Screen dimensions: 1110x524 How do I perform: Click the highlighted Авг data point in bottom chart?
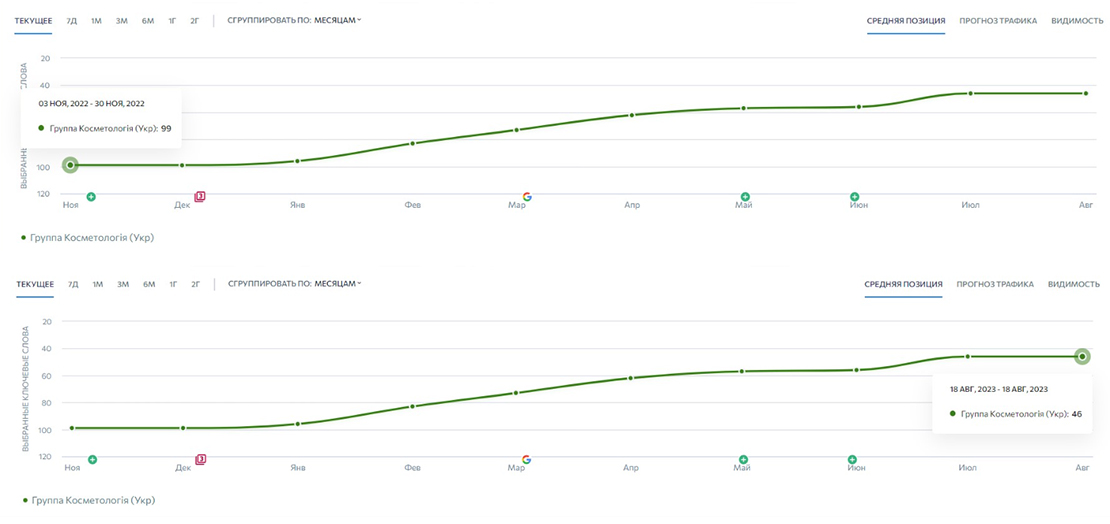[x=1082, y=356]
